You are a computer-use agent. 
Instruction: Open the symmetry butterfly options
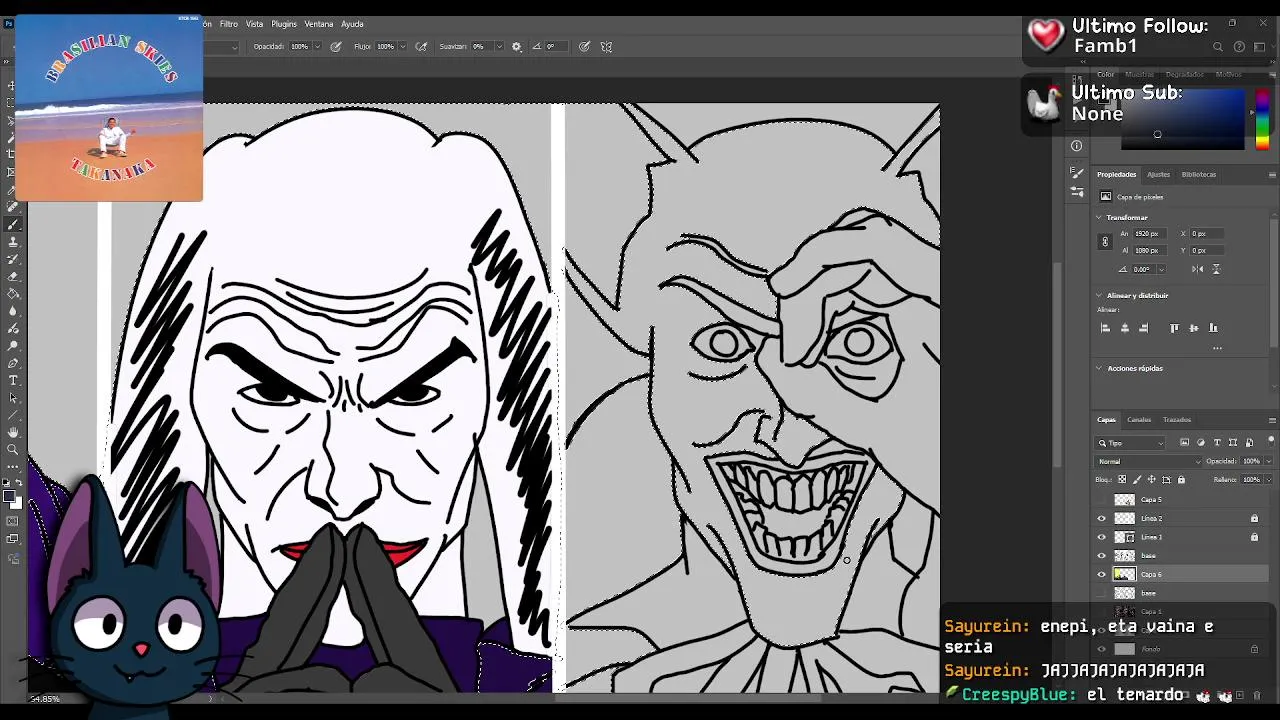coord(606,46)
